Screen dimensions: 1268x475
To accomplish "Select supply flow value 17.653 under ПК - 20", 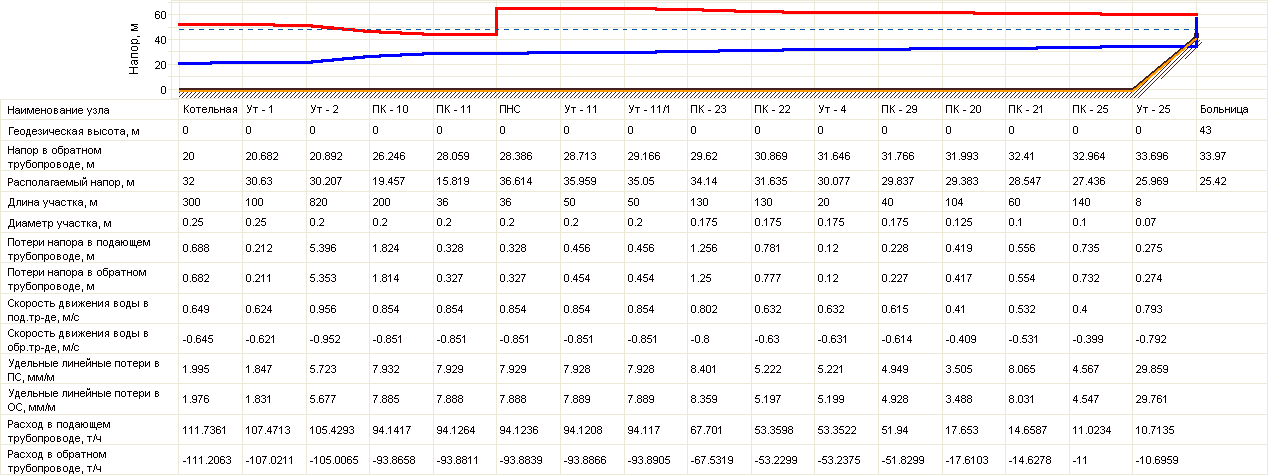I will point(962,429).
